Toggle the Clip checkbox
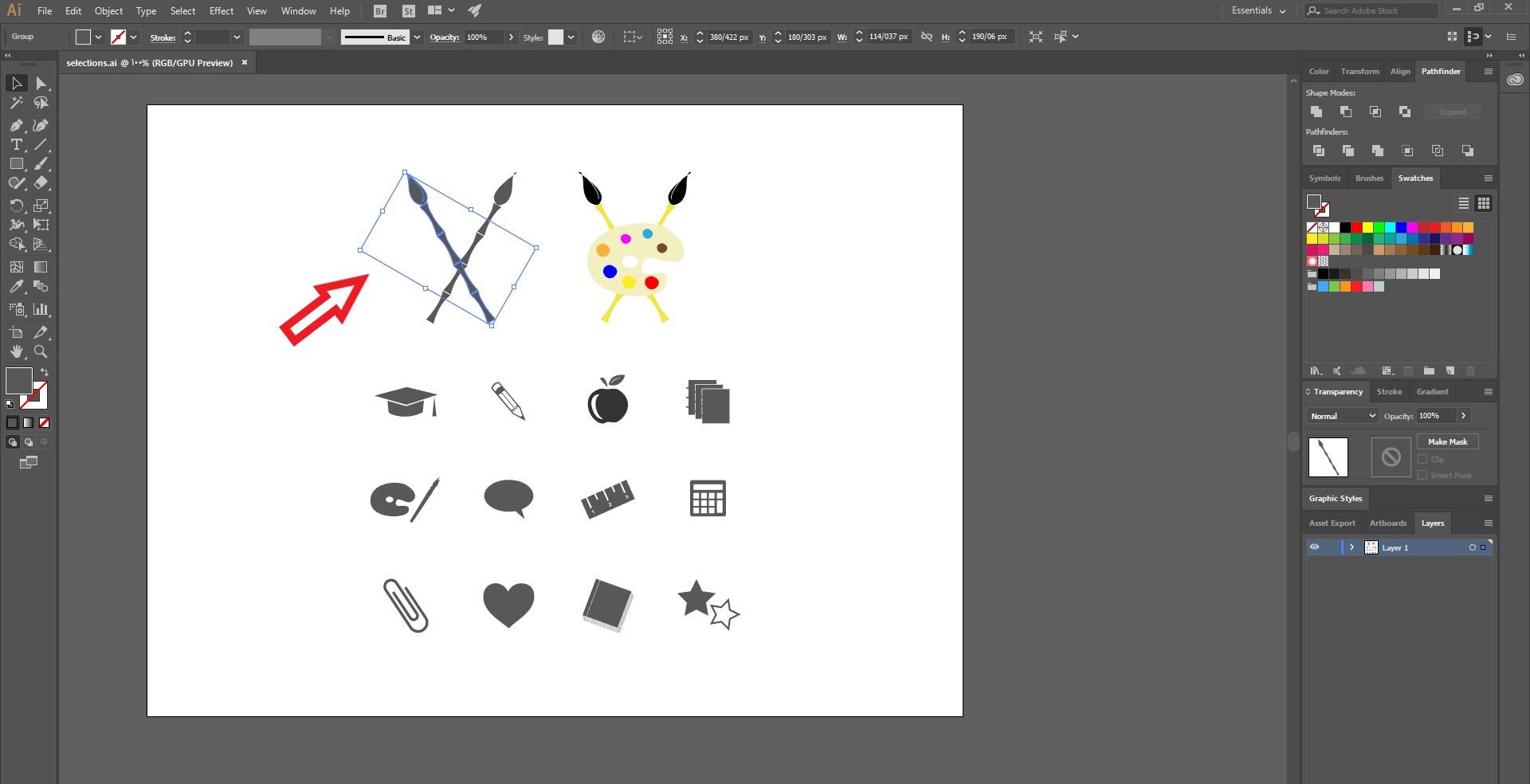Viewport: 1530px width, 784px height. (1422, 459)
